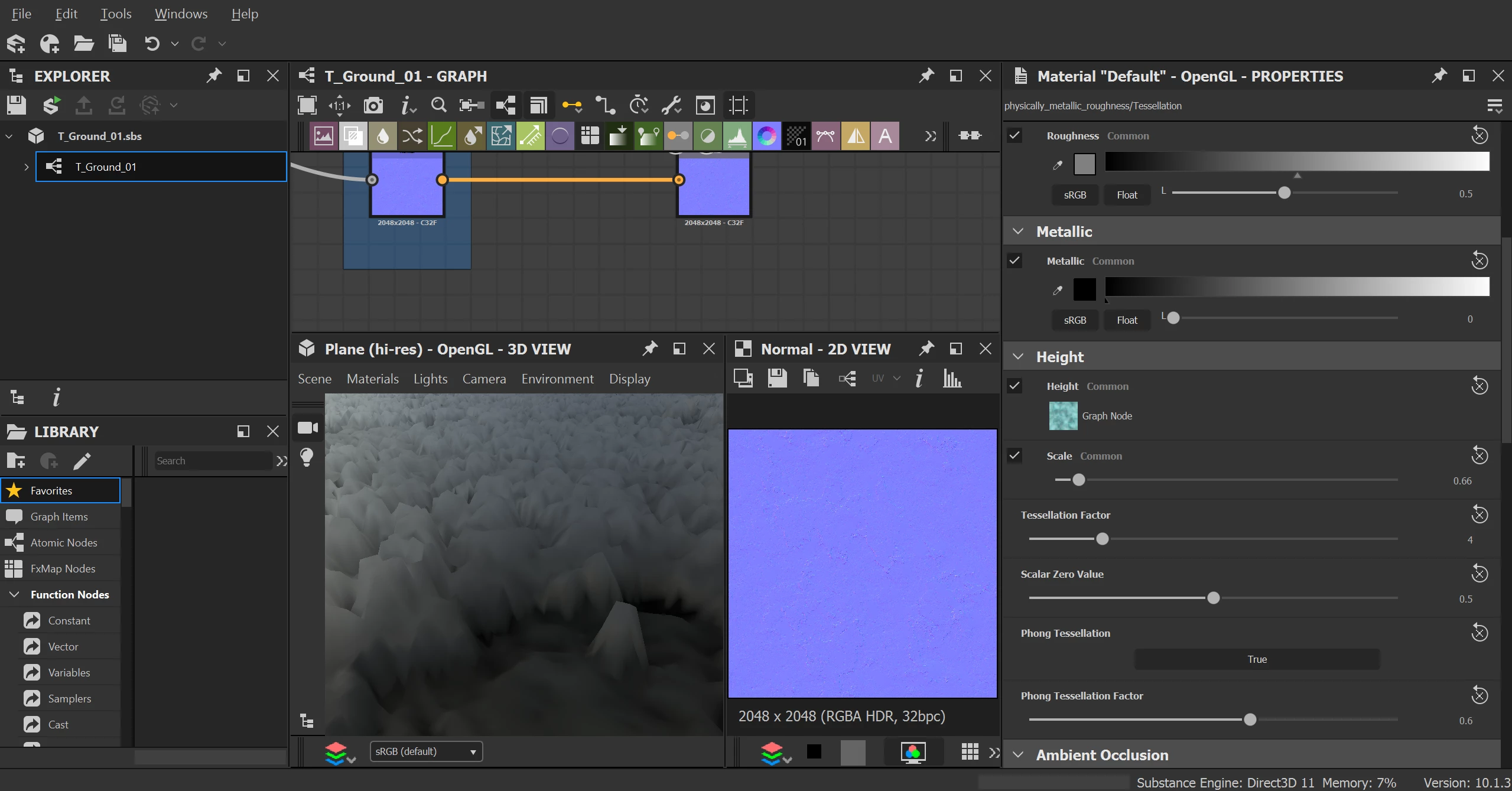
Task: Click the Float button under Roughness
Action: click(x=1127, y=195)
